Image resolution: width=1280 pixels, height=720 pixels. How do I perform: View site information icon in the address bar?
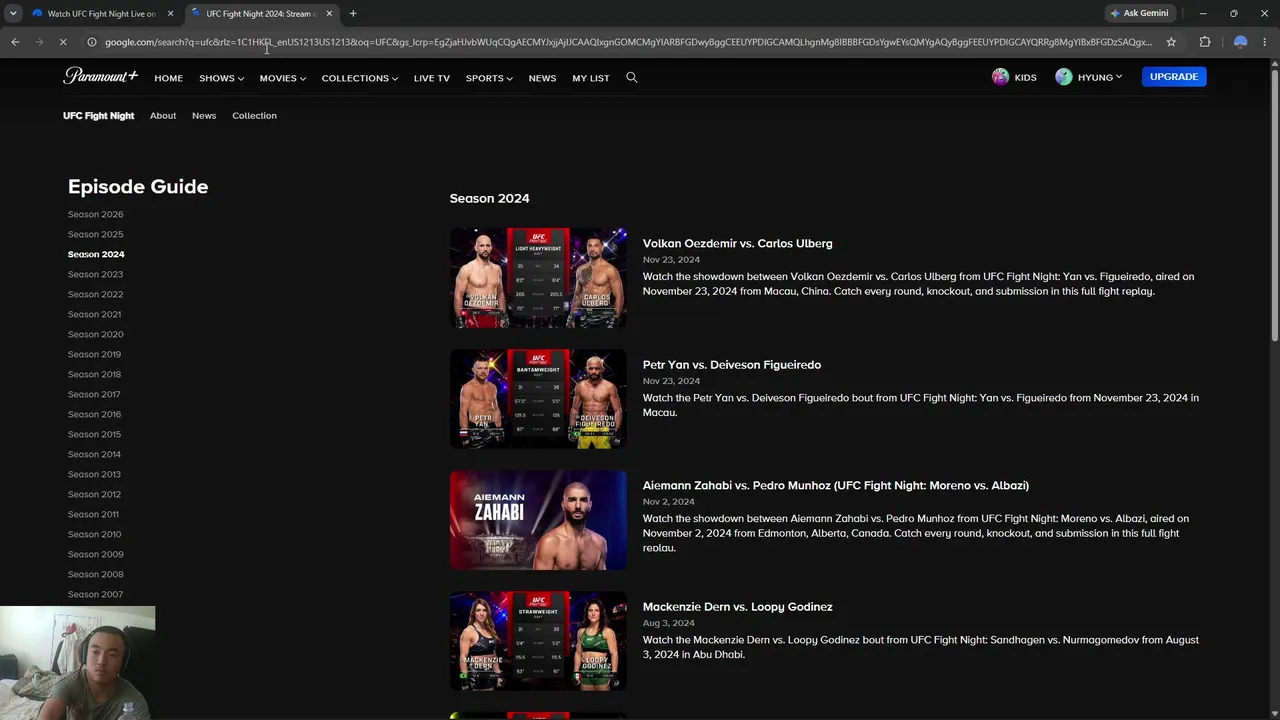tap(91, 42)
